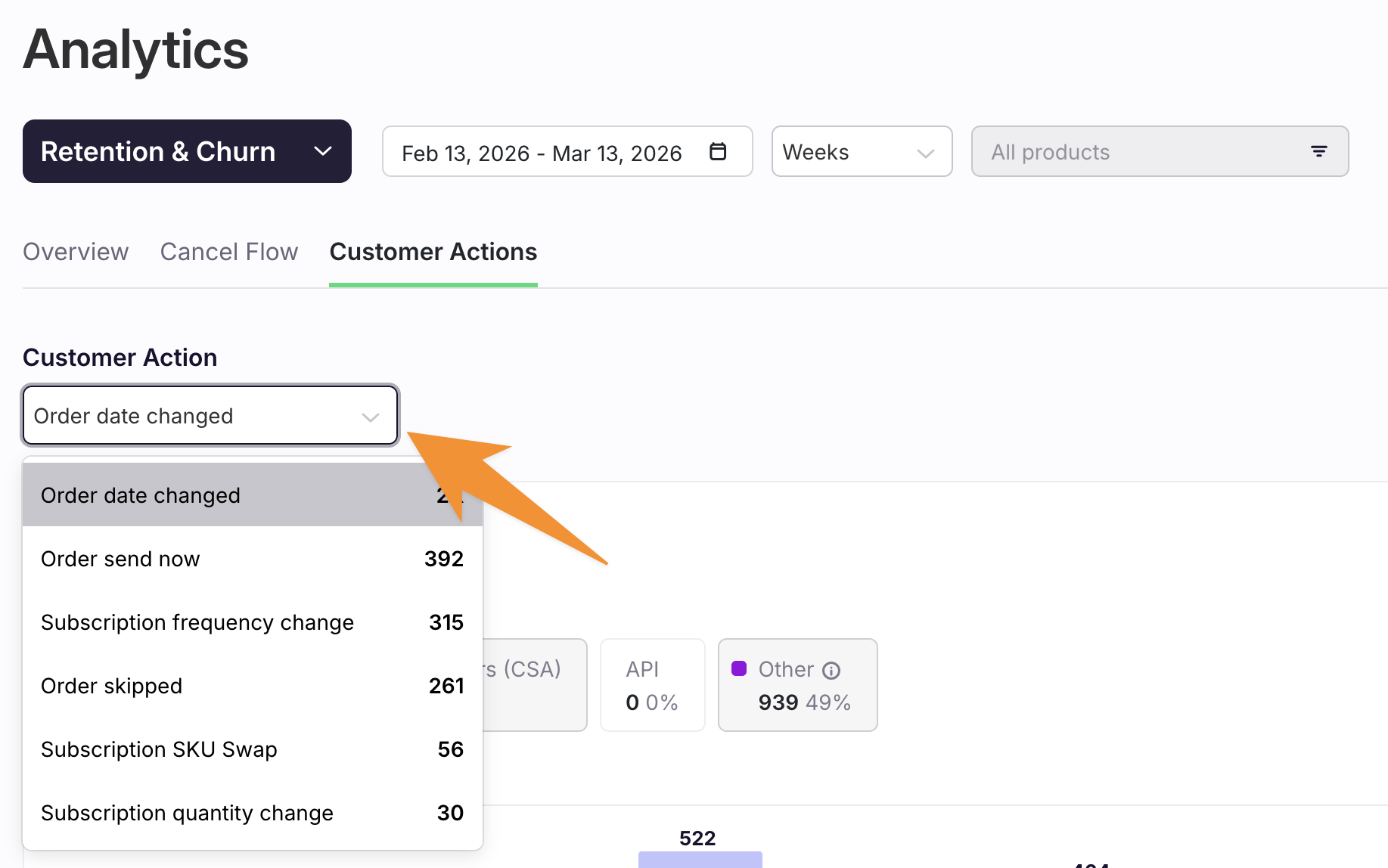This screenshot has width=1388, height=868.
Task: Open the All products filter
Action: 1159,152
